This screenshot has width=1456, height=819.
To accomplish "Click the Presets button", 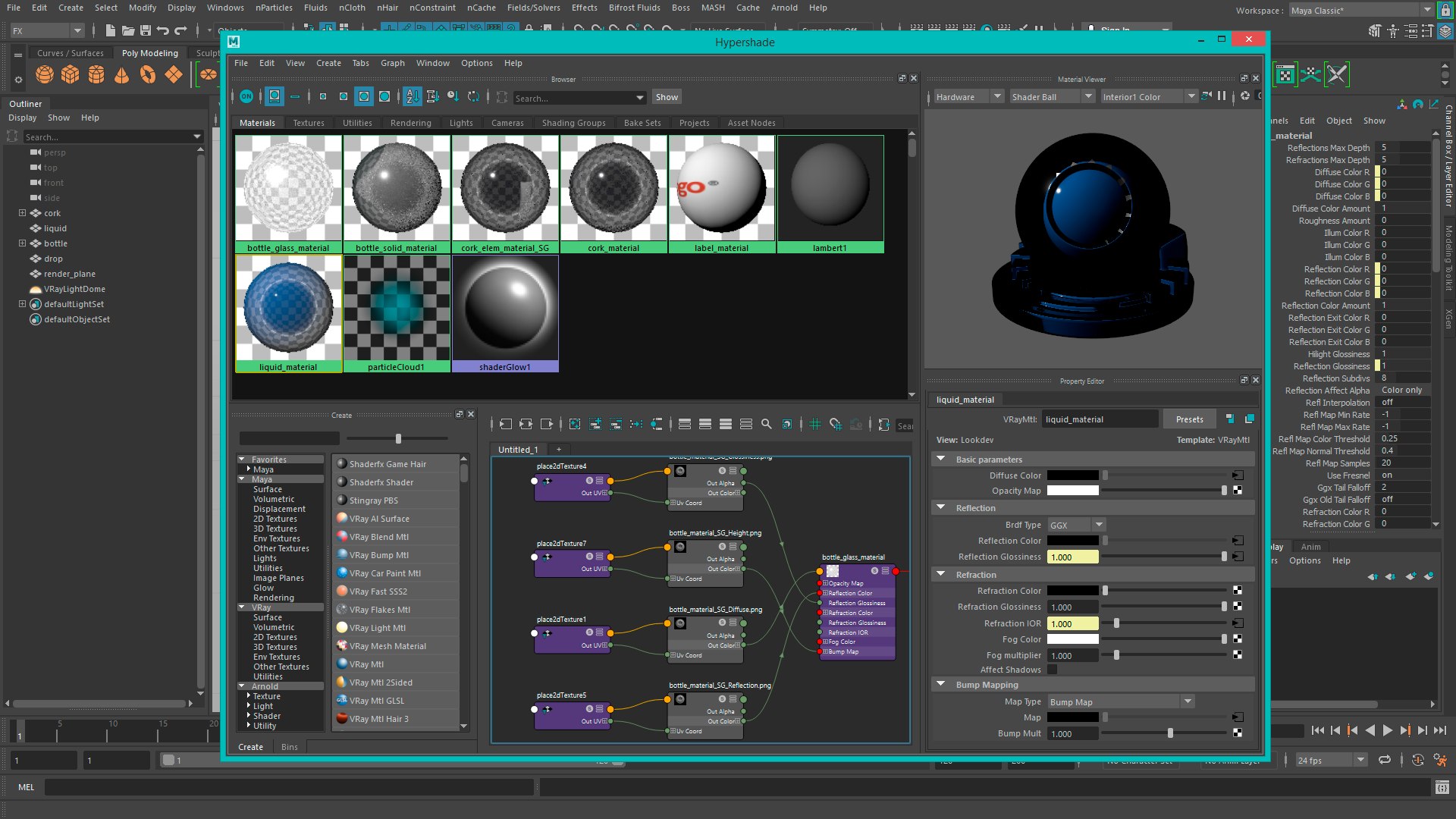I will click(1189, 419).
